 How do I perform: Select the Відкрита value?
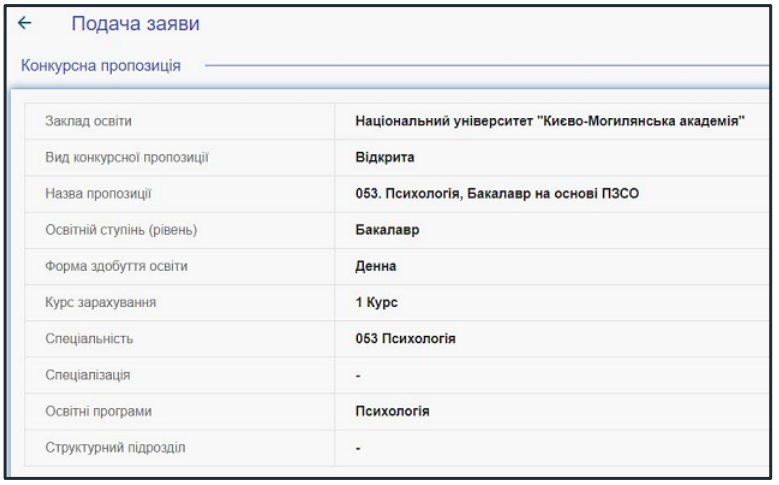[x=385, y=158]
